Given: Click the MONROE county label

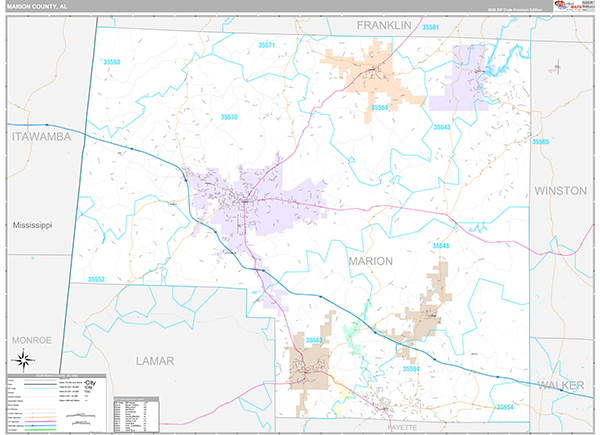Looking at the screenshot, I should (x=31, y=340).
